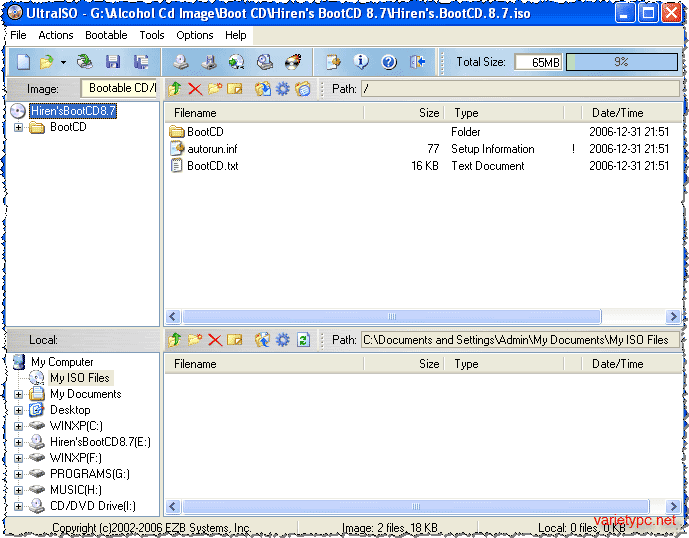
Task: Click the local file list horizontal scrollbar thumb
Action: click(416, 506)
